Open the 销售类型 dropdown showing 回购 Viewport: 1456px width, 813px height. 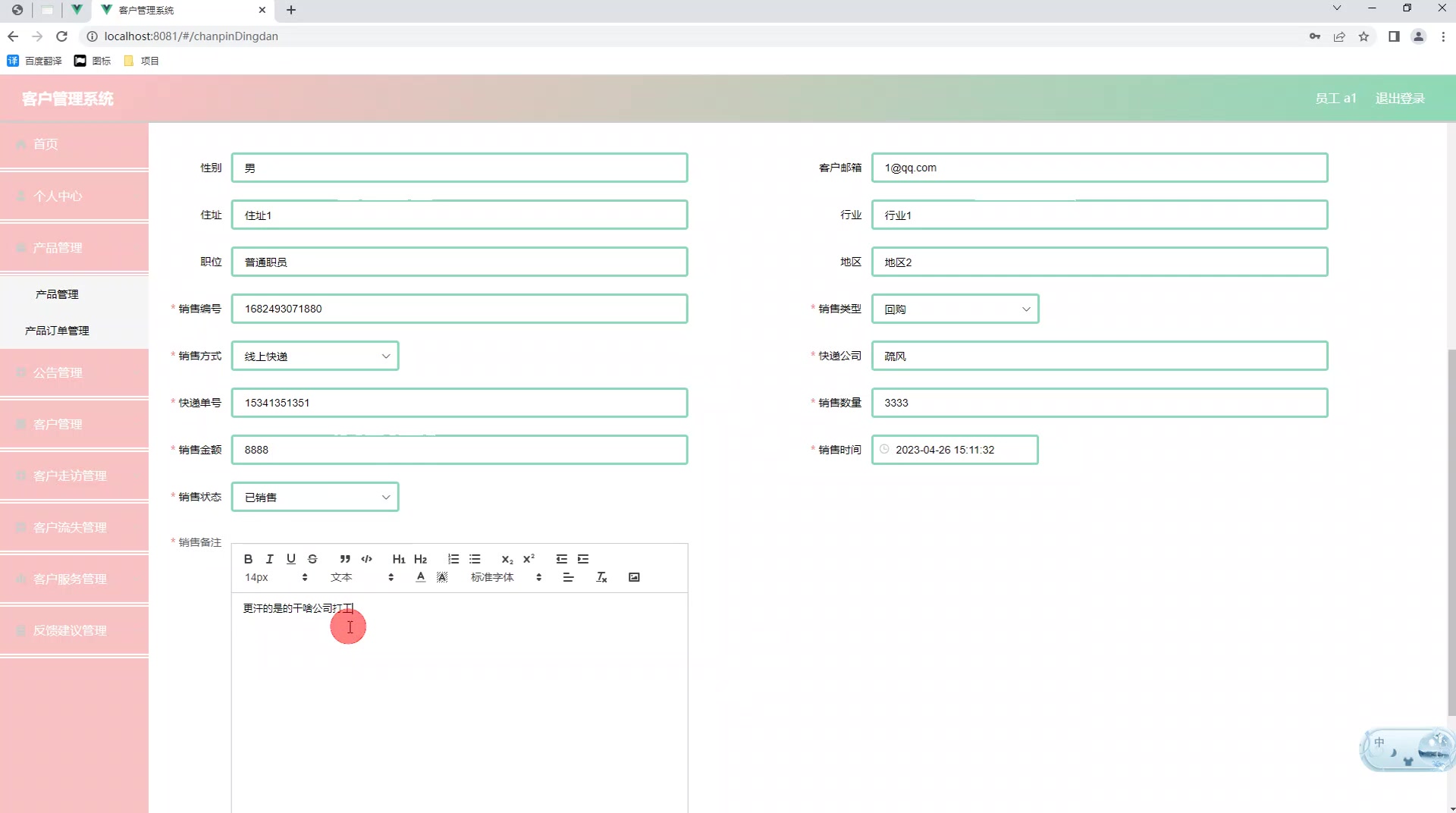coord(955,309)
